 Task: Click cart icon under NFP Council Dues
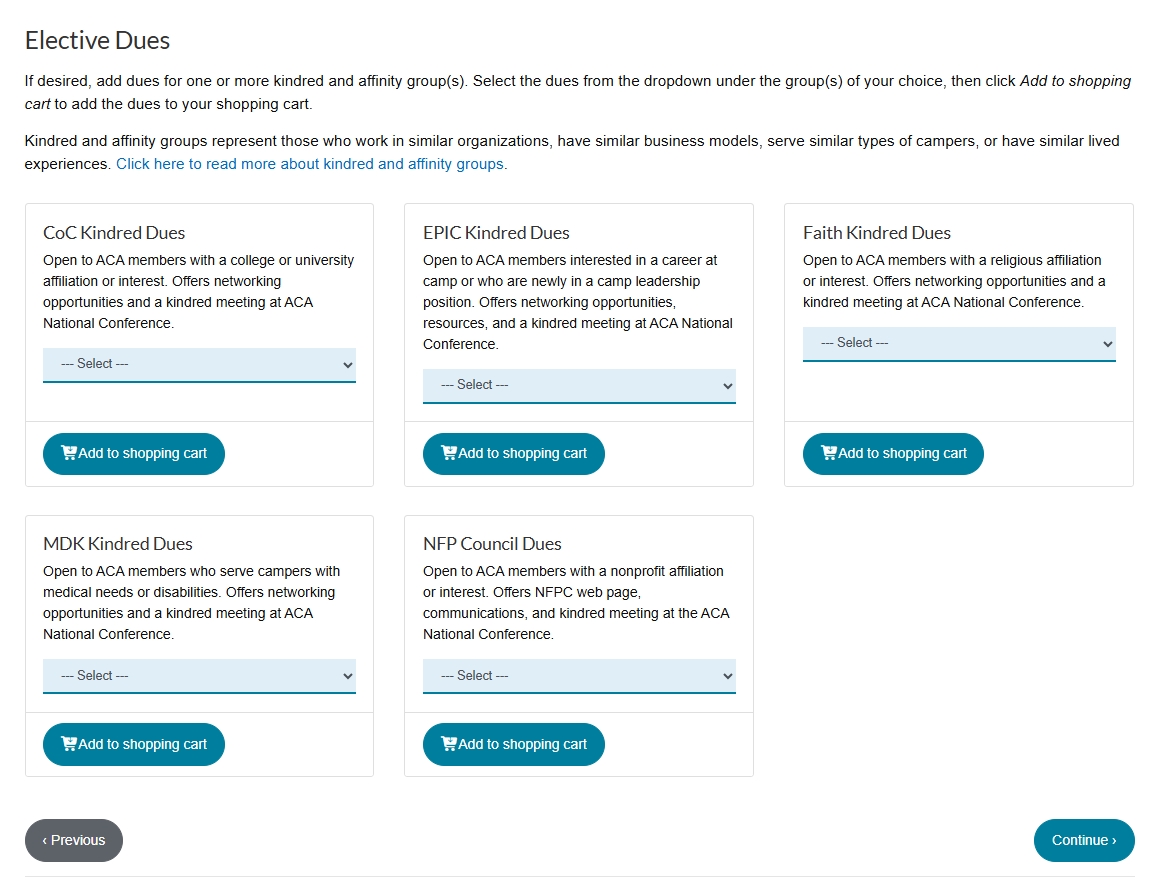pos(448,744)
